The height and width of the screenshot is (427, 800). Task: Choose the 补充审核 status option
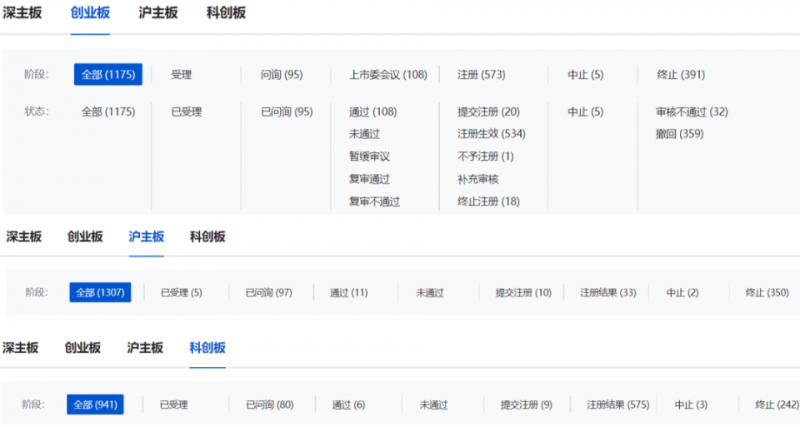tap(478, 180)
